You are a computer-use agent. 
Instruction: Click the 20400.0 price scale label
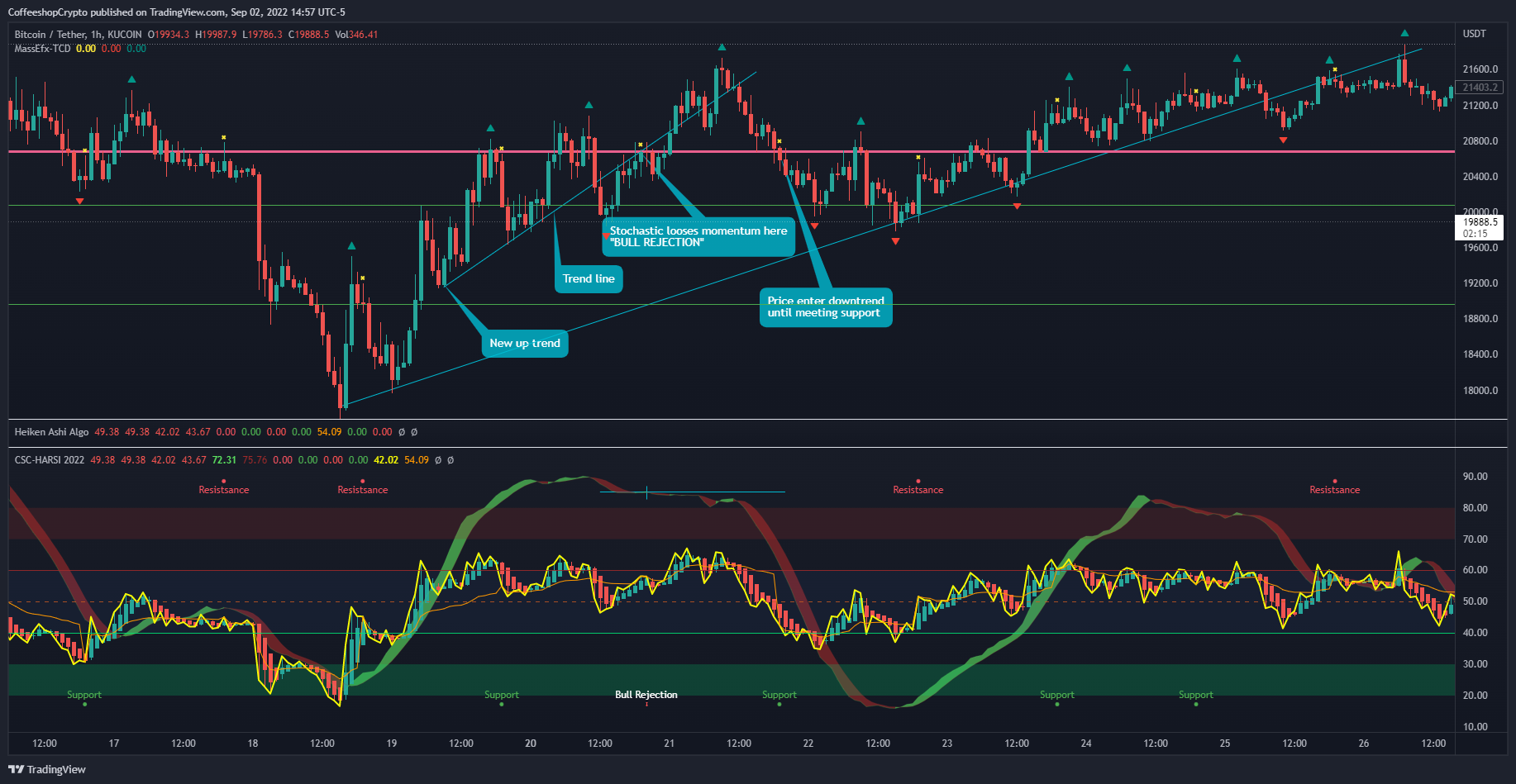tap(1480, 177)
